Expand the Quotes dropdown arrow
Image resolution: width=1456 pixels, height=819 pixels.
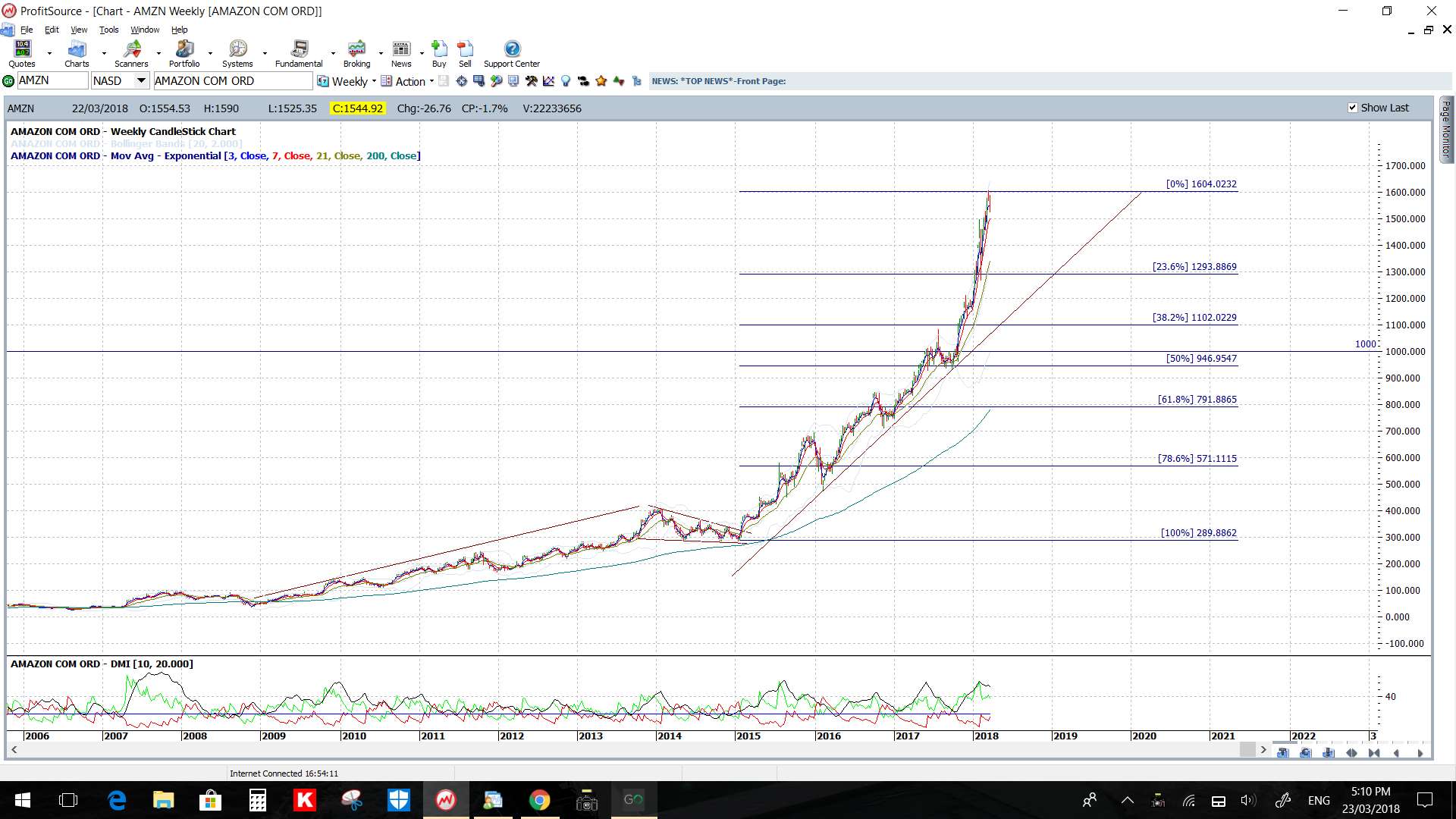point(49,54)
